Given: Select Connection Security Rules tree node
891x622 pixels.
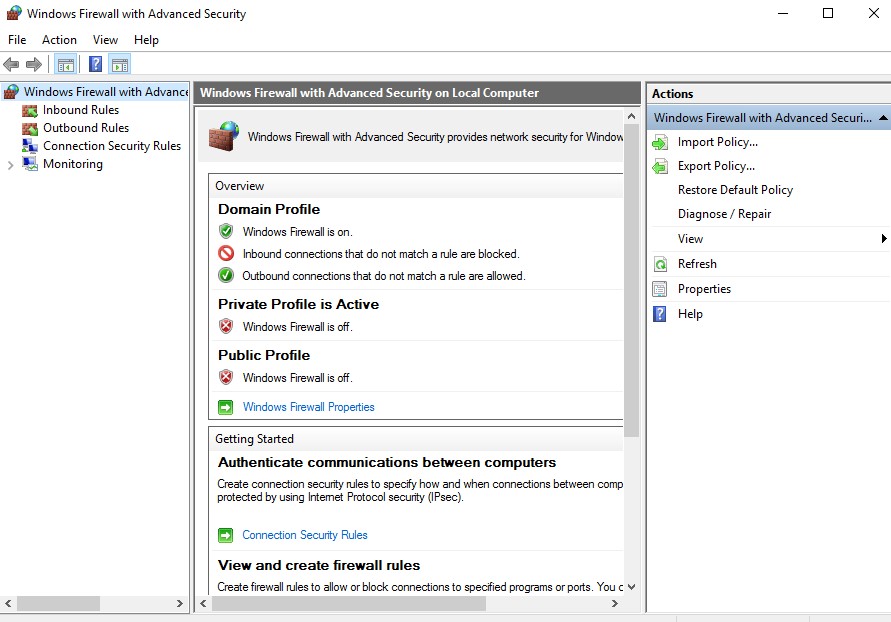Looking at the screenshot, I should 112,146.
